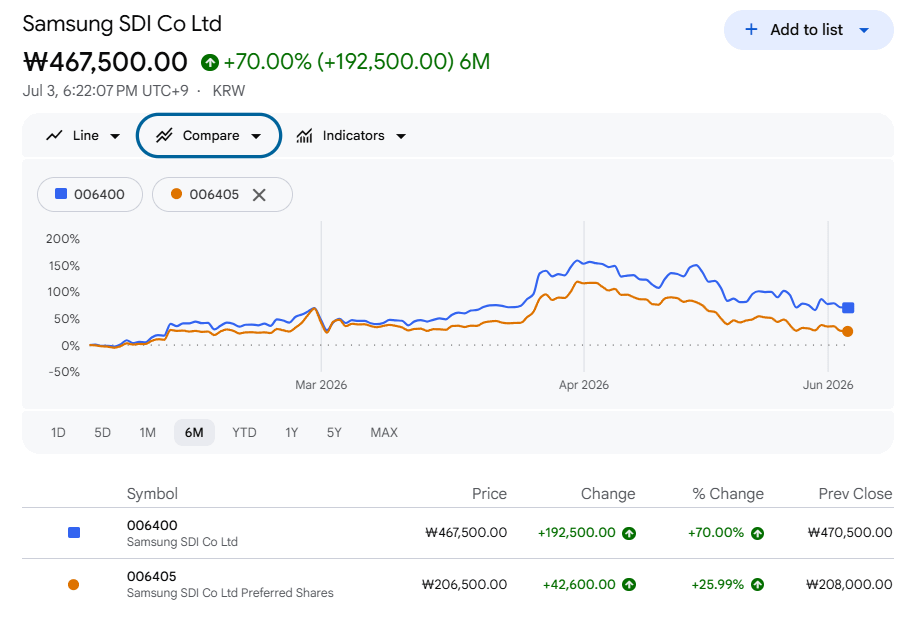Click the ₩467,500.00 headline price

coord(105,62)
